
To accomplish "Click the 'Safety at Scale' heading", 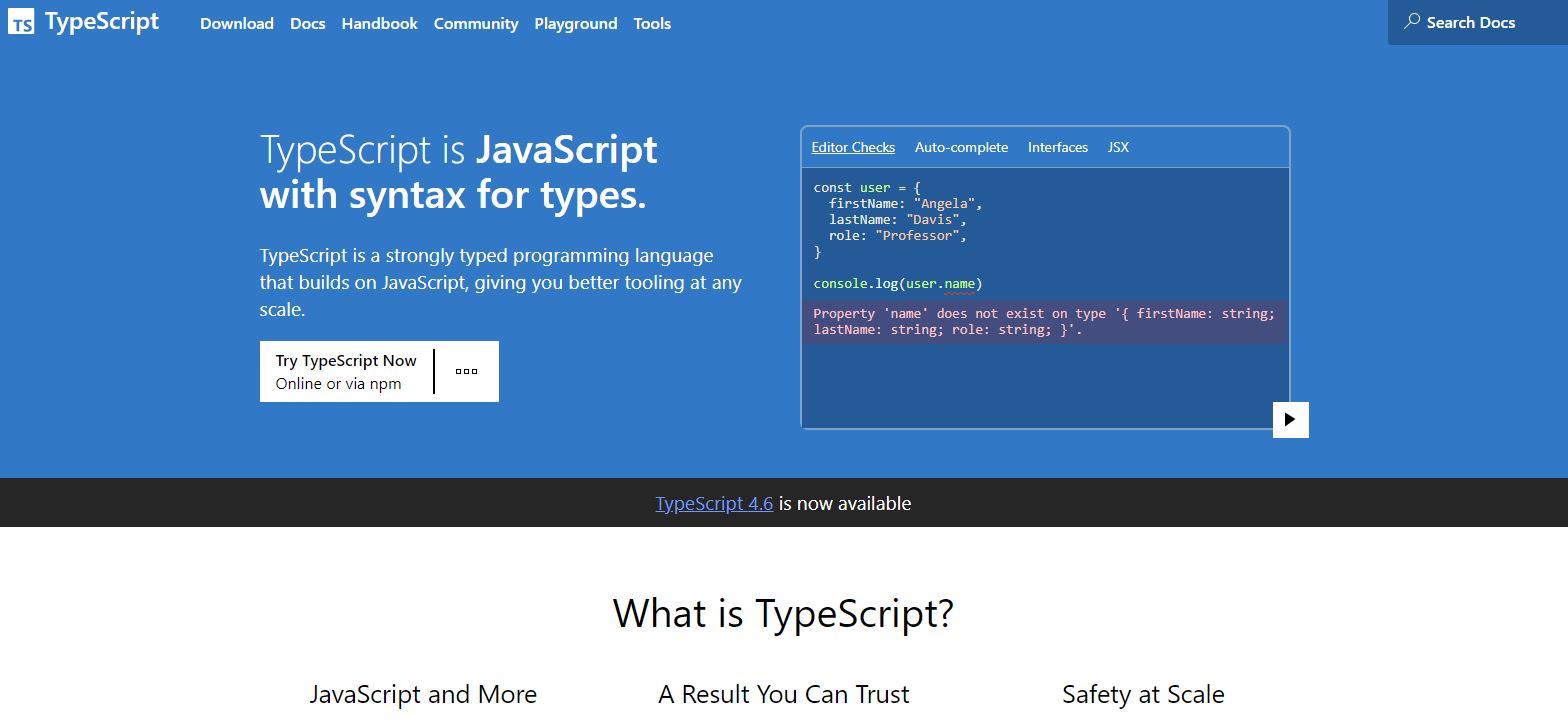I will 1143,694.
